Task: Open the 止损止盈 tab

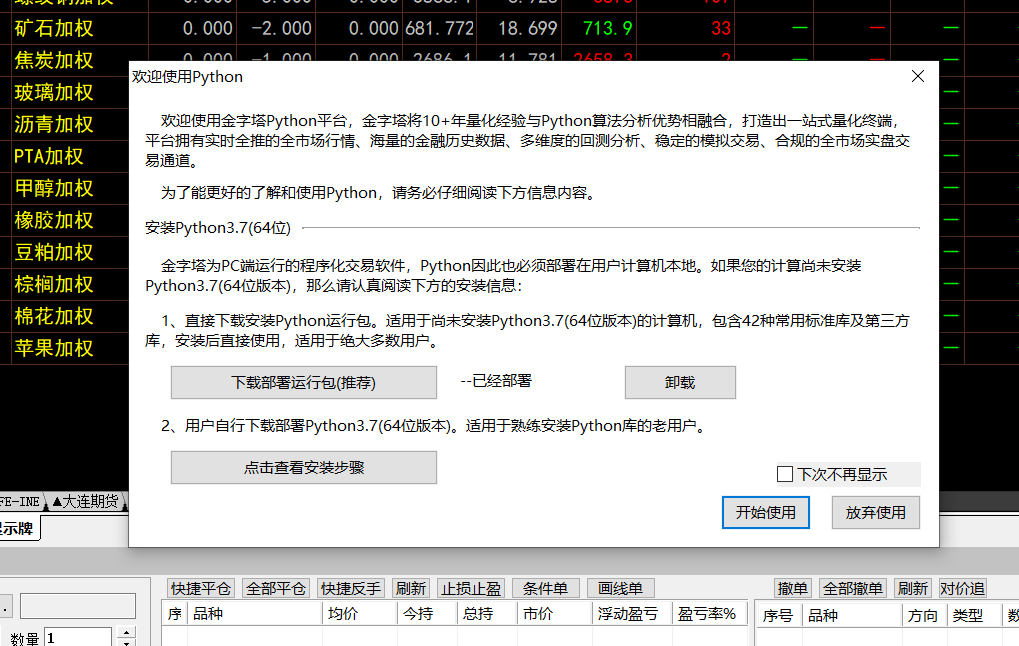Action: [x=471, y=588]
